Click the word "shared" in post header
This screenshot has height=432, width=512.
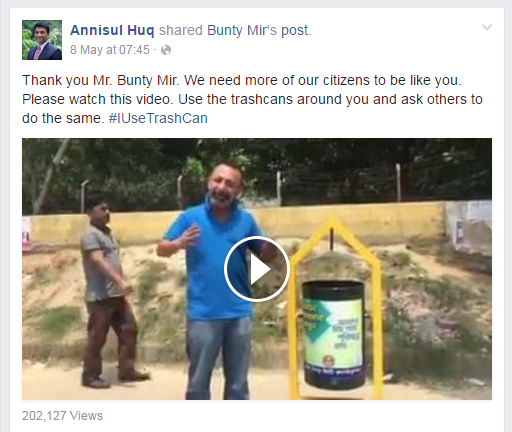coord(181,30)
